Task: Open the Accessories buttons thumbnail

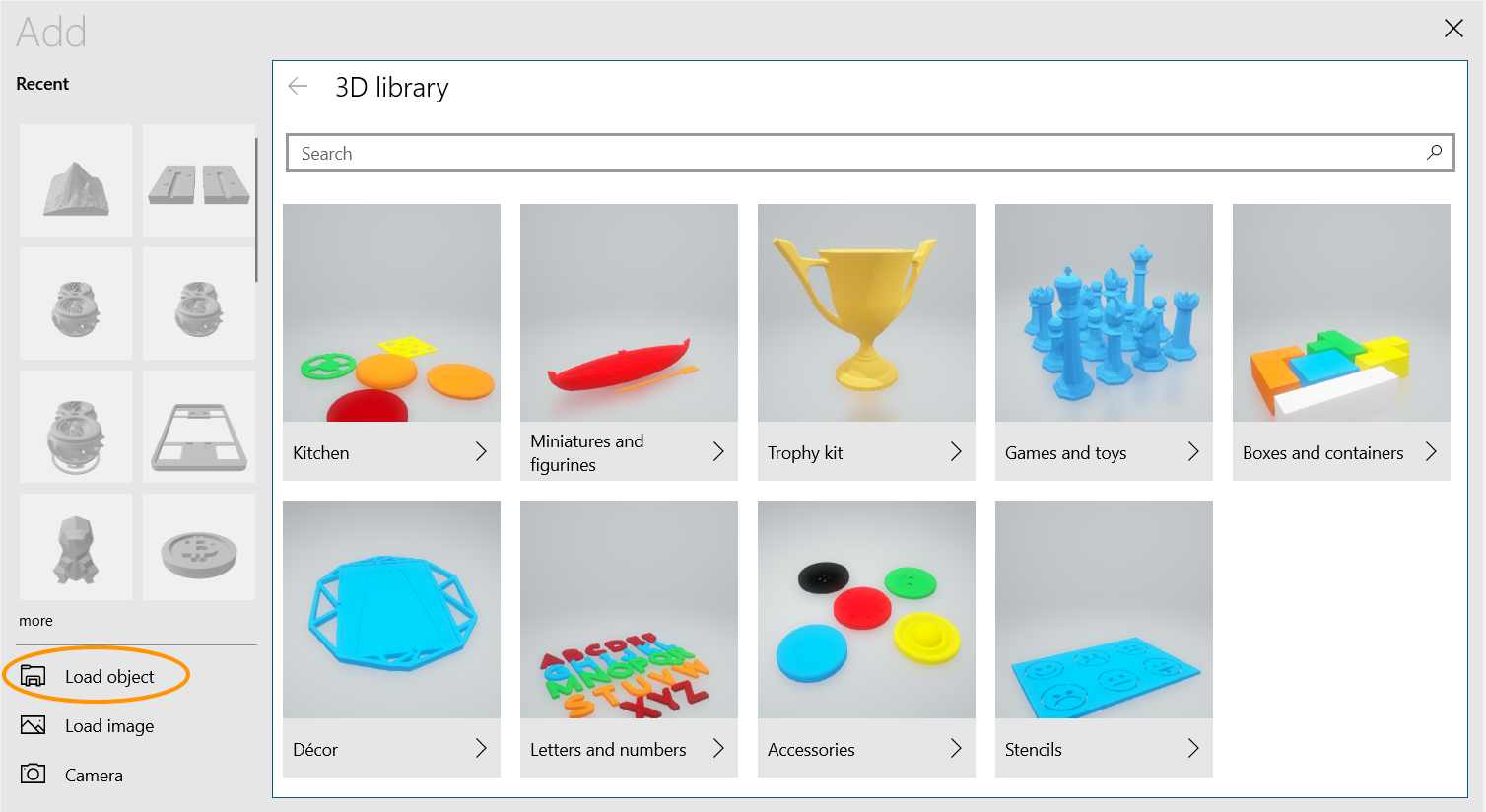Action: 866,610
